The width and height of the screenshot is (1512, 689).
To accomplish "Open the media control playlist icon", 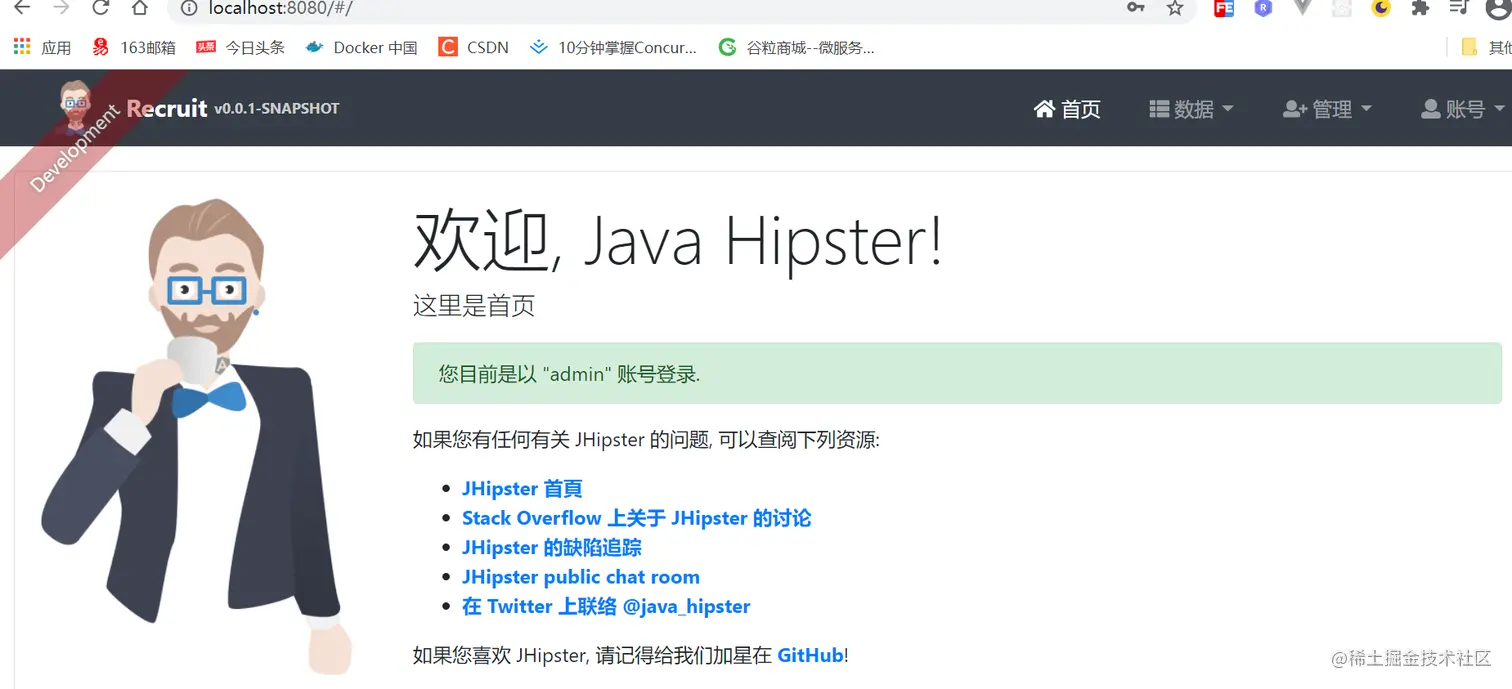I will click(1459, 8).
